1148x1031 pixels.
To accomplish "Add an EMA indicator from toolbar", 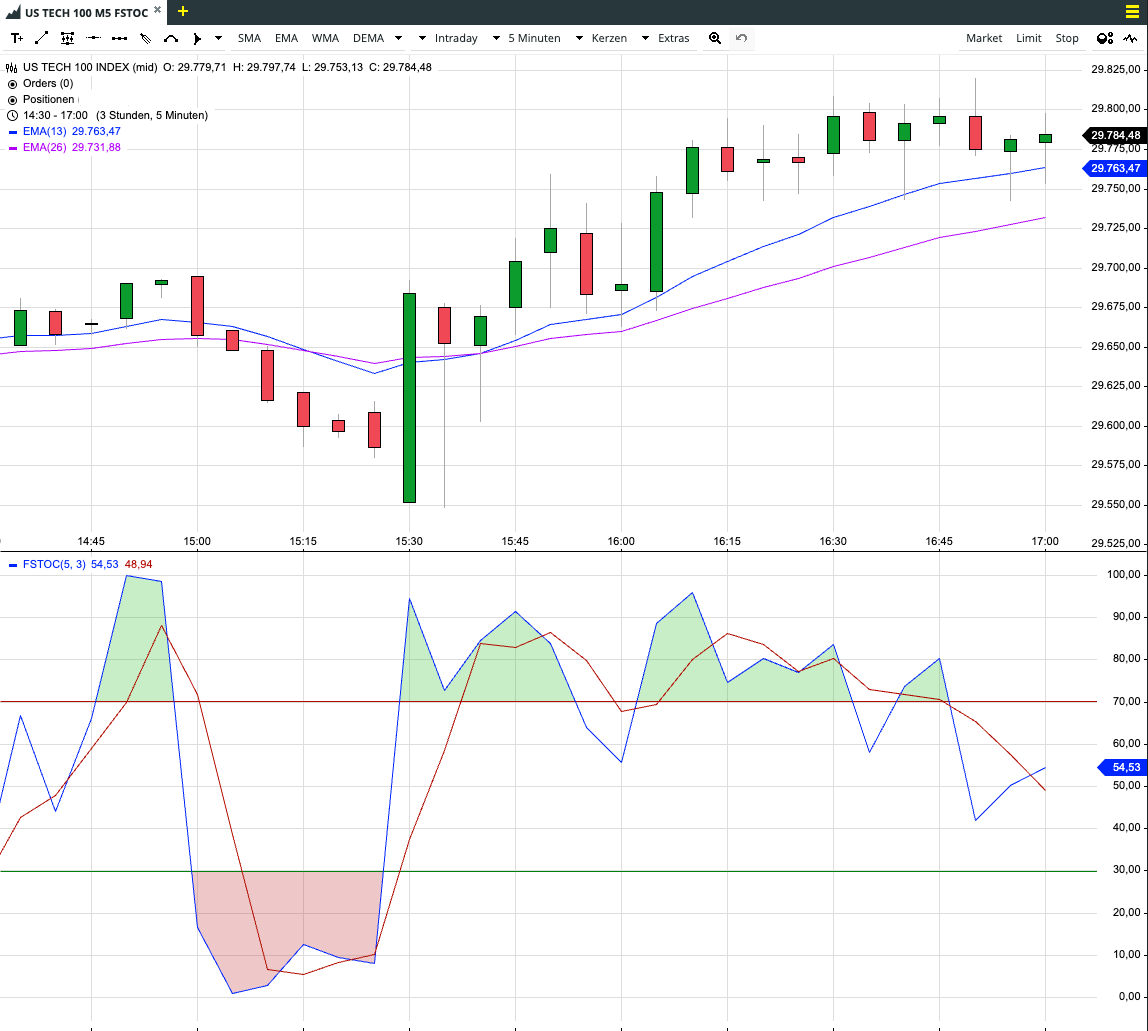I will pos(286,38).
